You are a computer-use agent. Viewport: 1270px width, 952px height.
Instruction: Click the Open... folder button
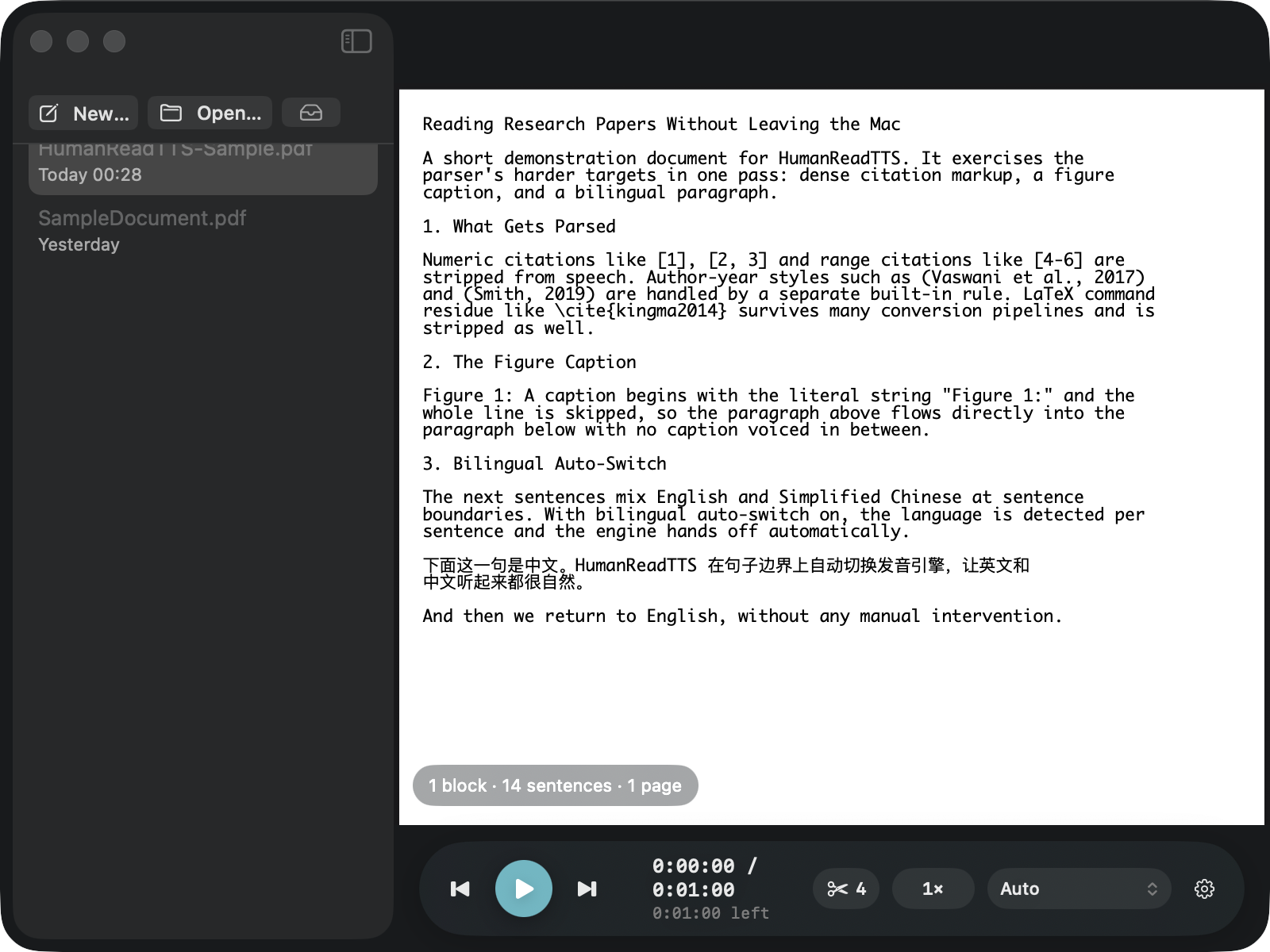click(210, 113)
